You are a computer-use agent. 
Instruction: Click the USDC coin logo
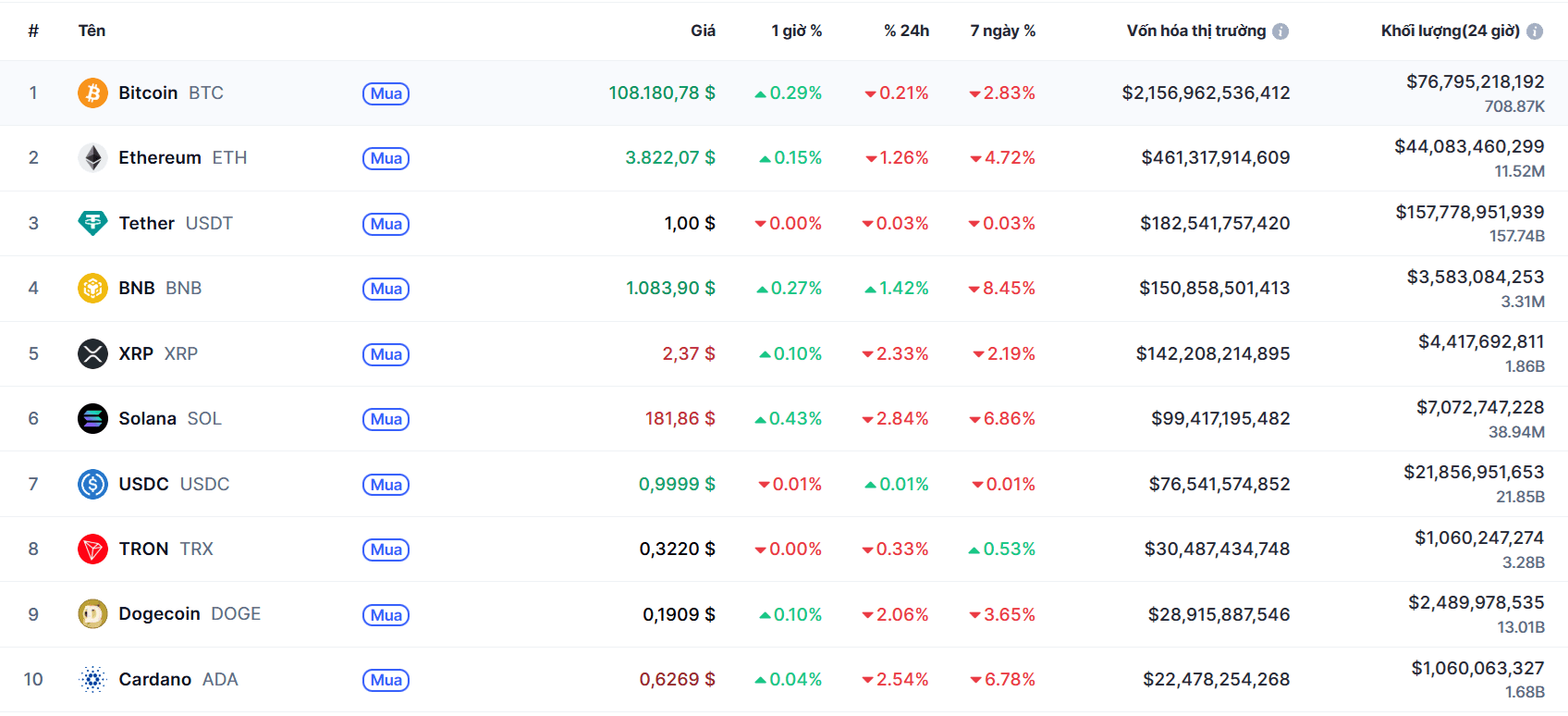(92, 484)
